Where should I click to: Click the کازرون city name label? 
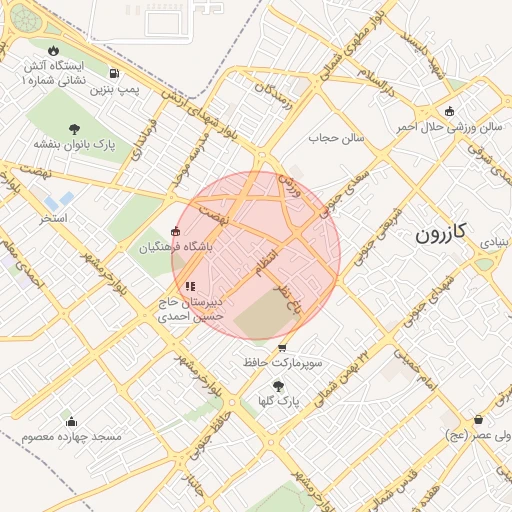(440, 233)
